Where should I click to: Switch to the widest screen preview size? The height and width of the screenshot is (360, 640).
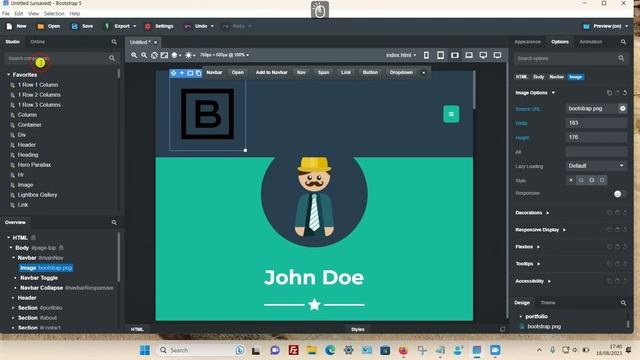[497, 55]
